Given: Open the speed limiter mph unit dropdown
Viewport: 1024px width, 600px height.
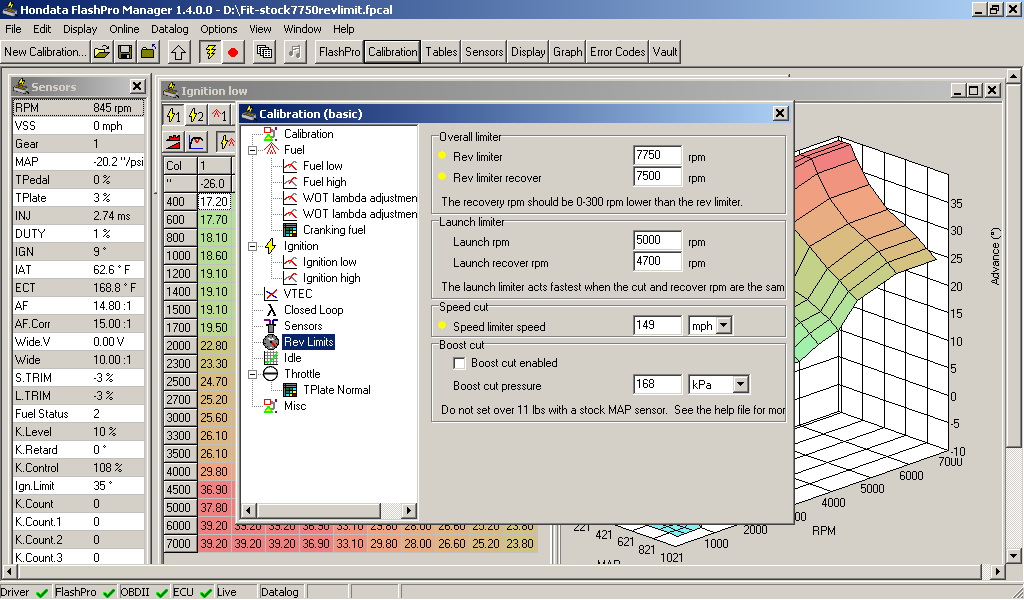Looking at the screenshot, I should (x=724, y=326).
